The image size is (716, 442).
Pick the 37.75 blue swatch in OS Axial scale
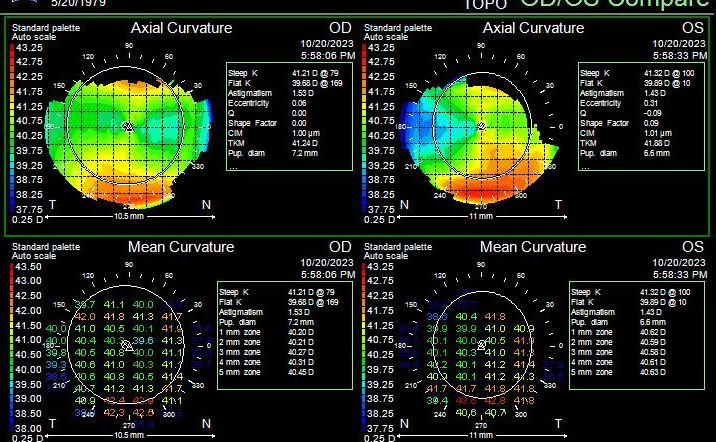point(364,207)
